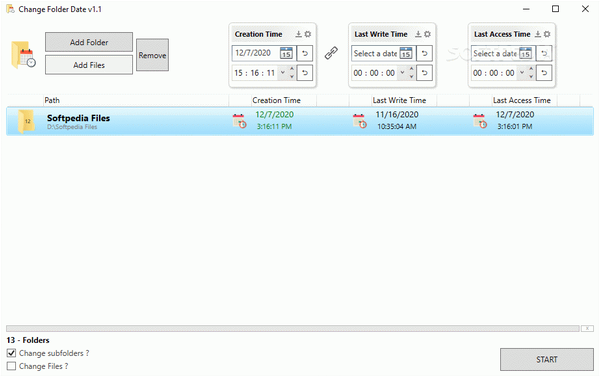This screenshot has height=377, width=600.
Task: Expand the Creation Time clock dropdown
Action: coord(283,72)
